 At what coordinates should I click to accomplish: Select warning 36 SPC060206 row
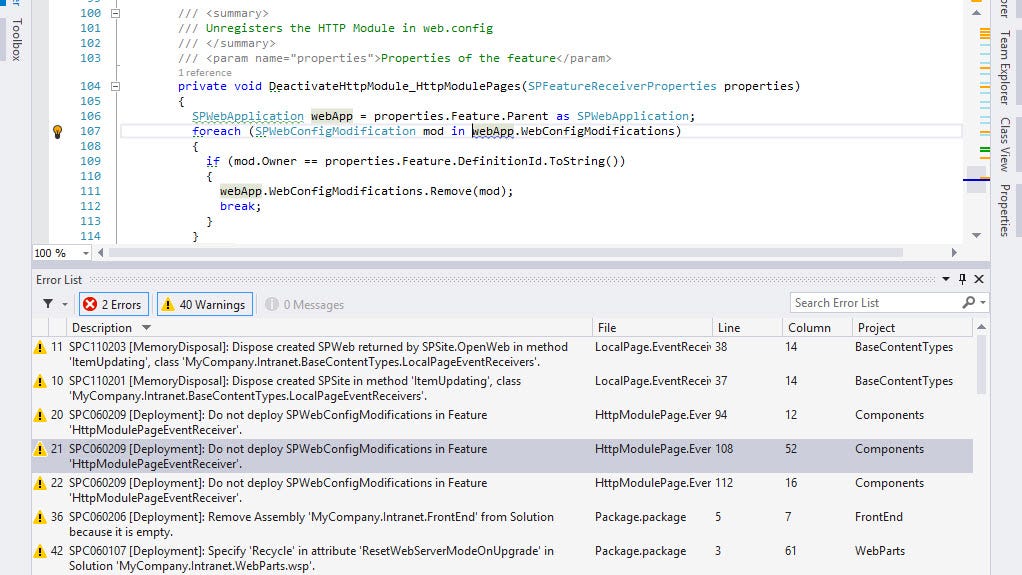(503, 523)
